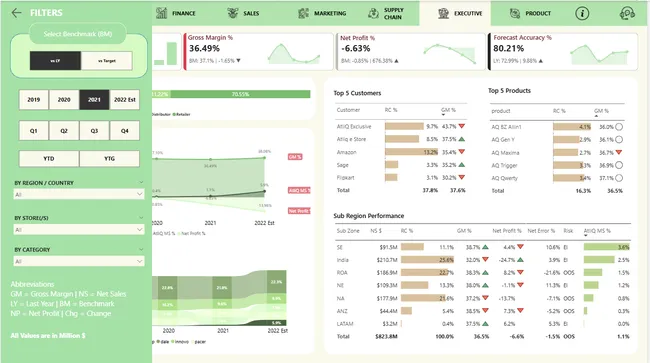This screenshot has width=650, height=363.
Task: Open the Finance page icon
Action: pyautogui.click(x=162, y=13)
